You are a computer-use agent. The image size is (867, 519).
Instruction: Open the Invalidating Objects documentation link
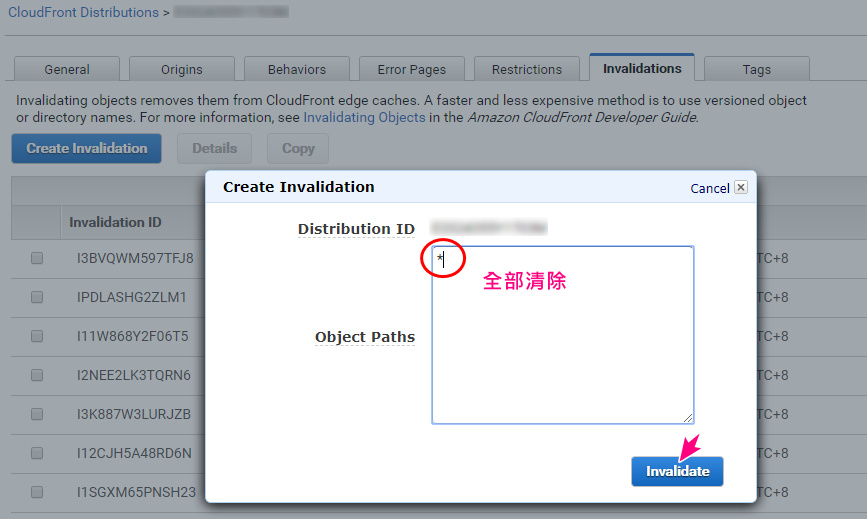(364, 117)
